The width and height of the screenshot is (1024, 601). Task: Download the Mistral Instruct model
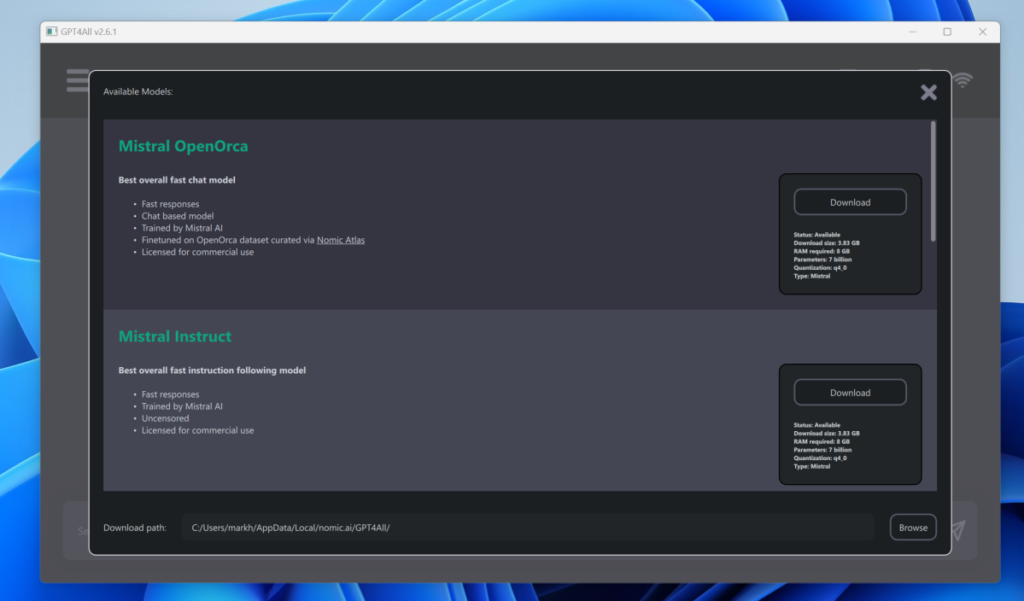point(850,393)
